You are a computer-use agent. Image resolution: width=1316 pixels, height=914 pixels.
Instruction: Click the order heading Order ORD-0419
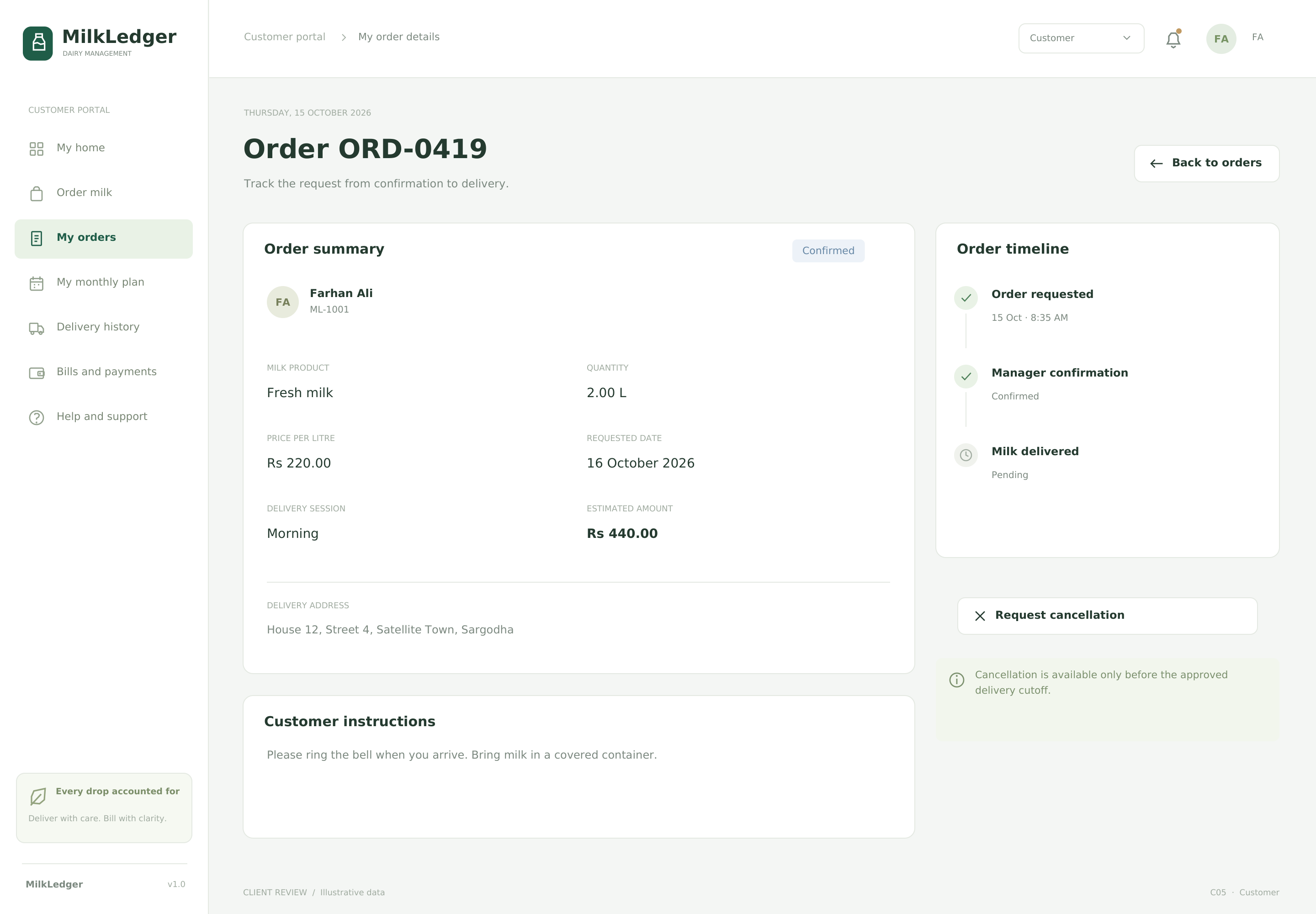[365, 149]
